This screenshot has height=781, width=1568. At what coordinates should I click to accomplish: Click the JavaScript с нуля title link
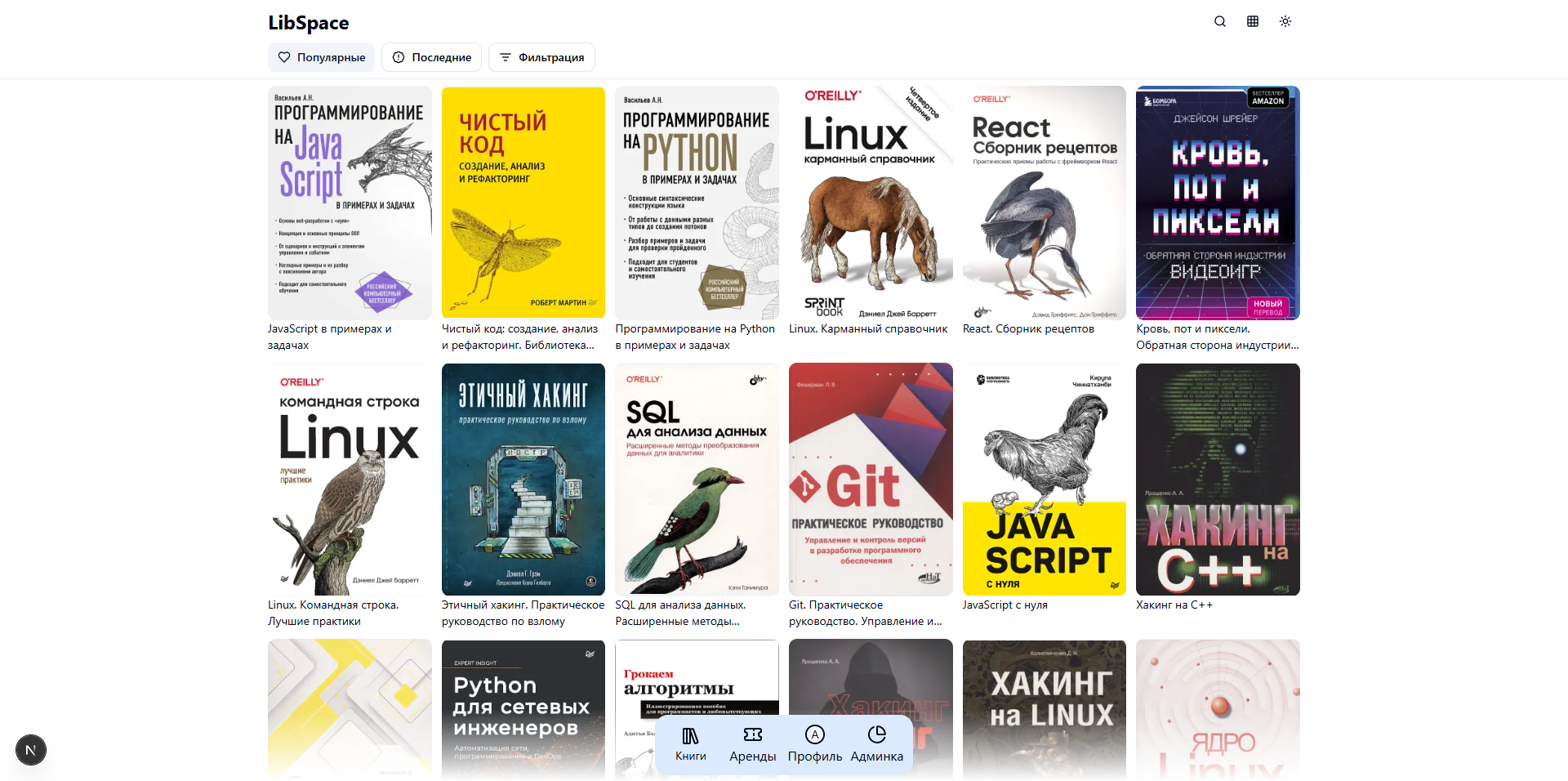point(1004,605)
